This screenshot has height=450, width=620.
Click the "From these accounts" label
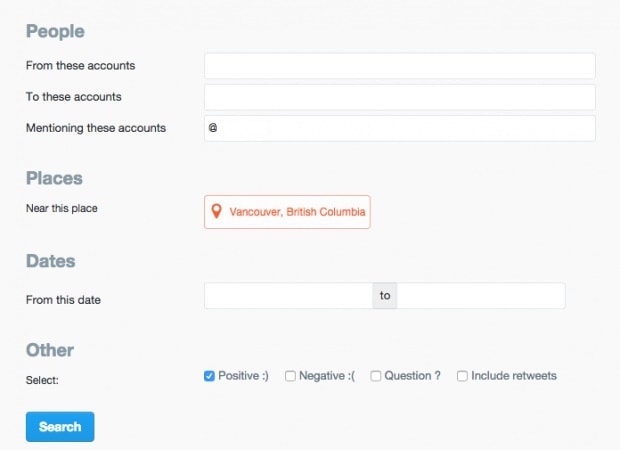point(81,65)
